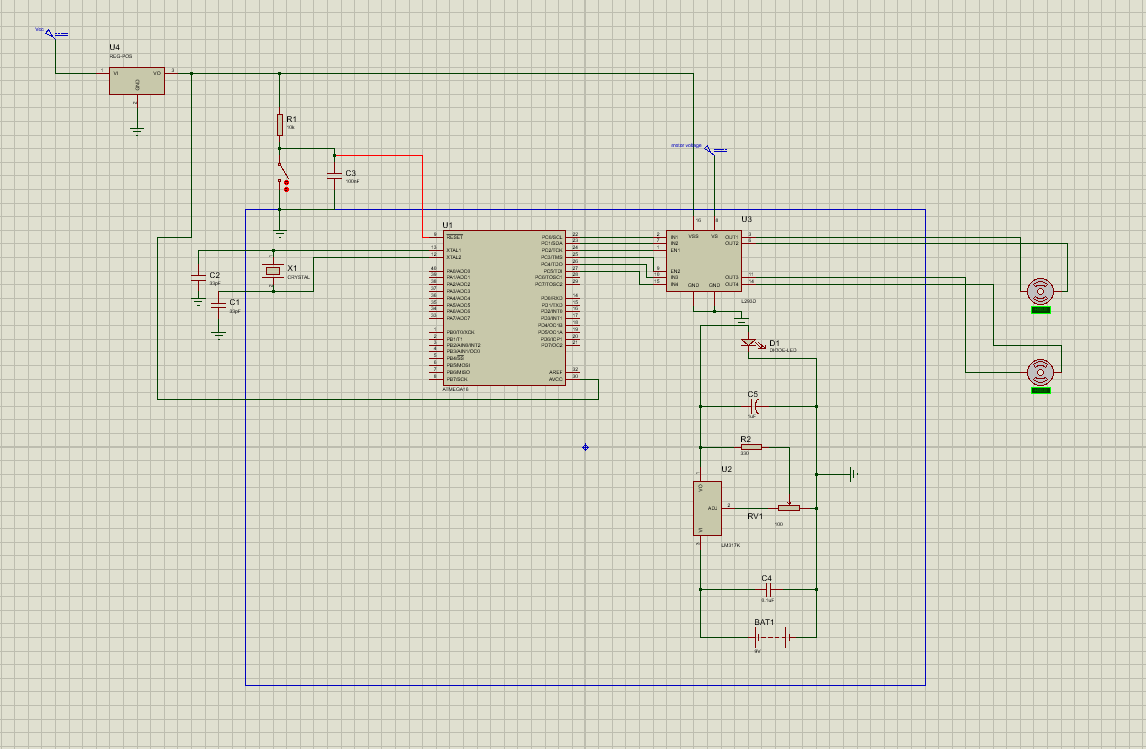1146x749 pixels.
Task: Click the green status bar under lower motor
Action: tap(1041, 391)
